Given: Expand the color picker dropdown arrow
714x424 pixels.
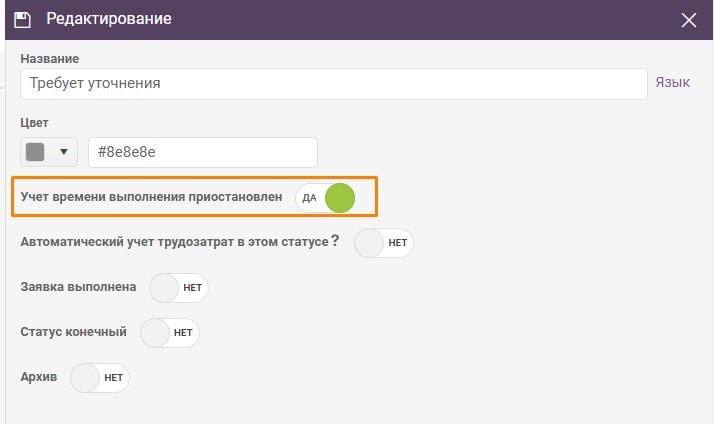Looking at the screenshot, I should [x=64, y=152].
